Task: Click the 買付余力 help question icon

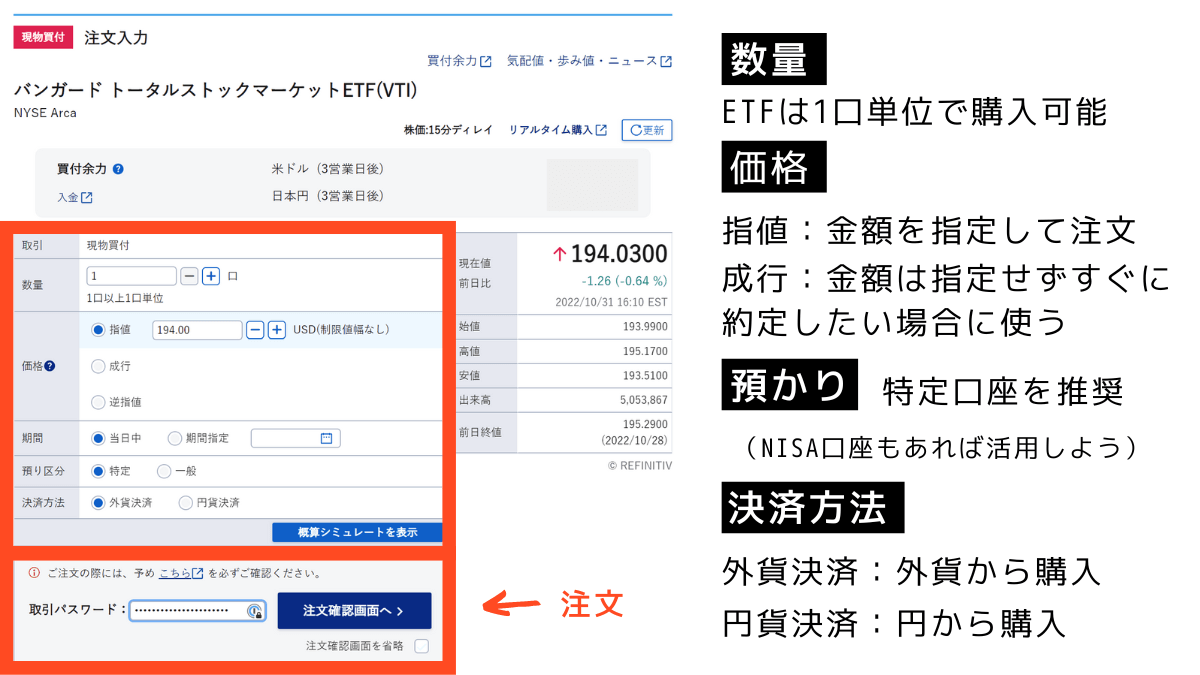Action: coord(119,169)
